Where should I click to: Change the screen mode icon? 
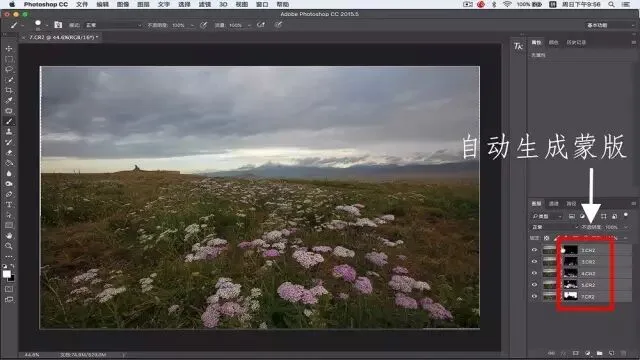(9, 300)
